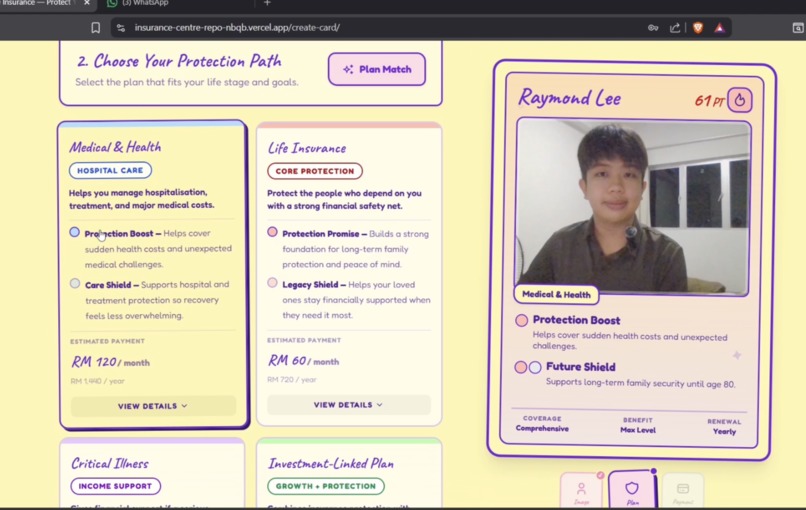The width and height of the screenshot is (806, 510).
Task: Select the Medical & Health plan card title
Action: [116, 148]
